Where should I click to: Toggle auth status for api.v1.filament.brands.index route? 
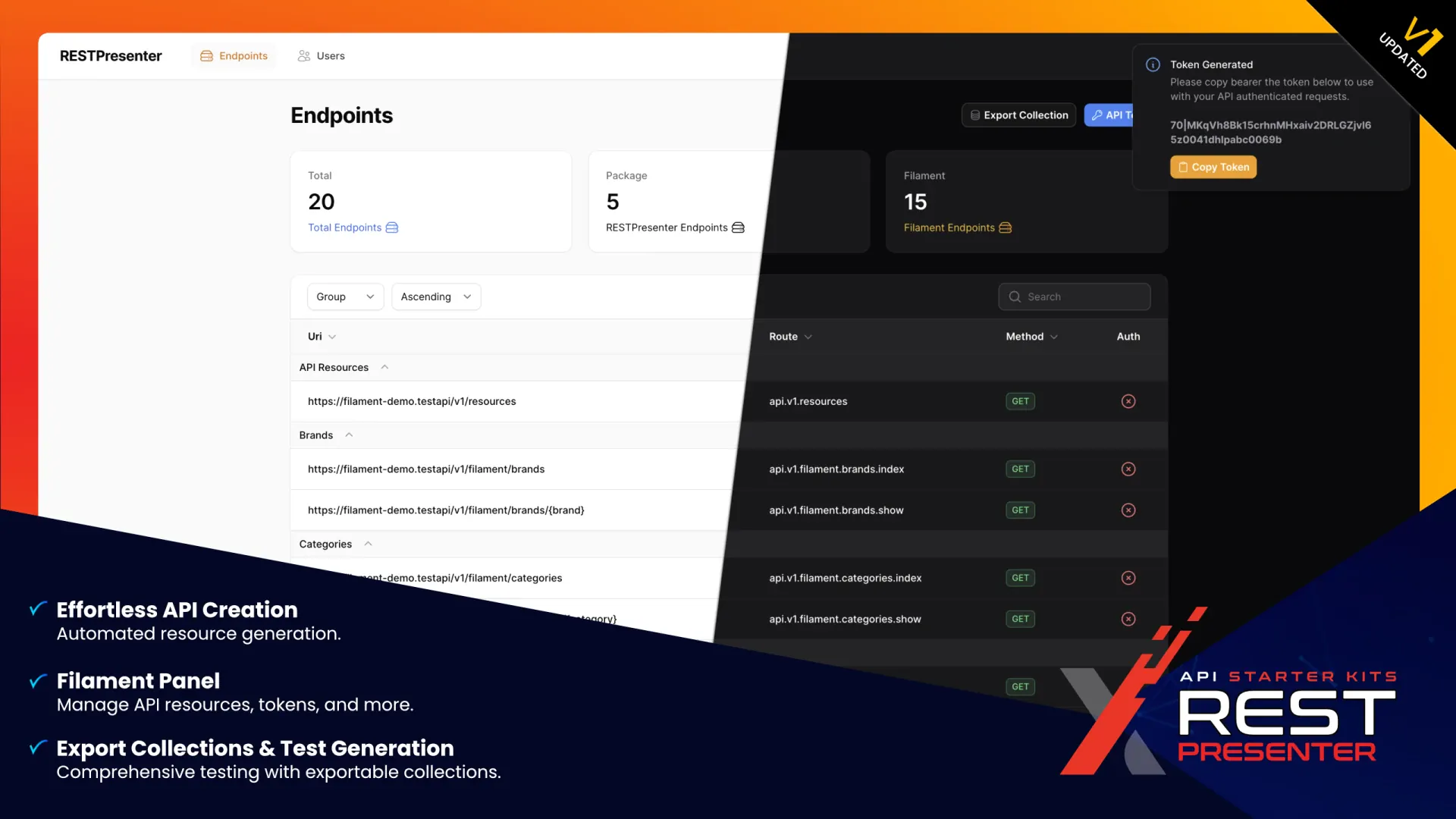click(1128, 469)
